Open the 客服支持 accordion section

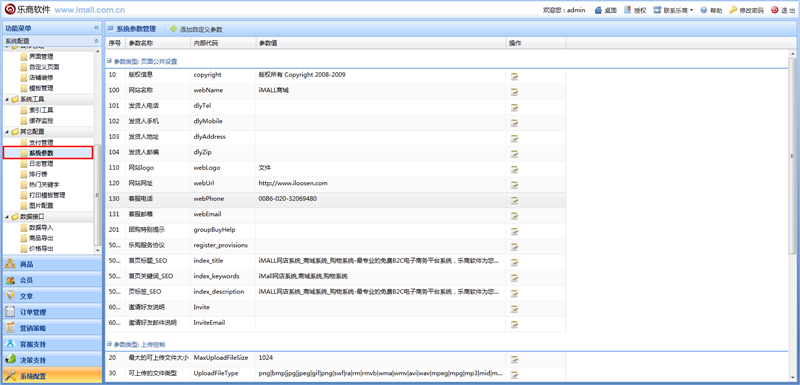tap(52, 344)
